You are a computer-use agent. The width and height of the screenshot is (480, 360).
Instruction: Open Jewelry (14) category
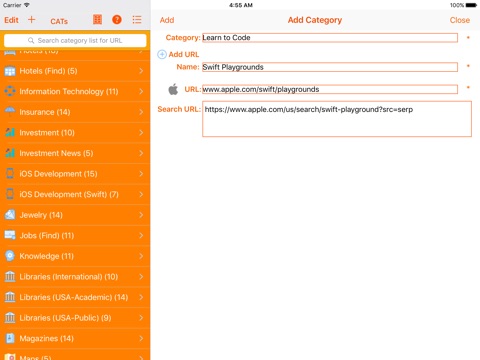pyautogui.click(x=75, y=215)
